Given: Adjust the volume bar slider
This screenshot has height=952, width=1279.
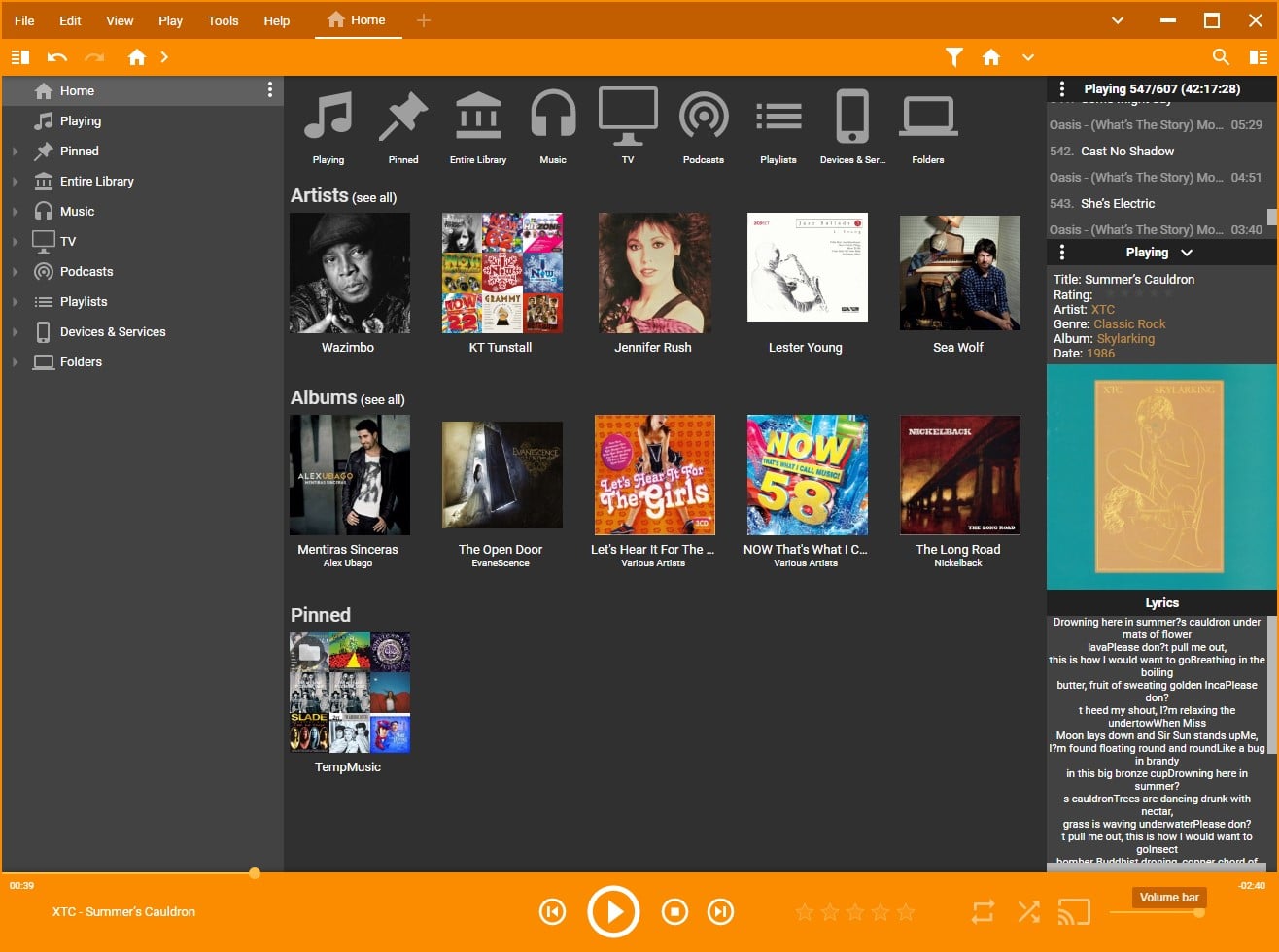Looking at the screenshot, I should click(x=1157, y=912).
